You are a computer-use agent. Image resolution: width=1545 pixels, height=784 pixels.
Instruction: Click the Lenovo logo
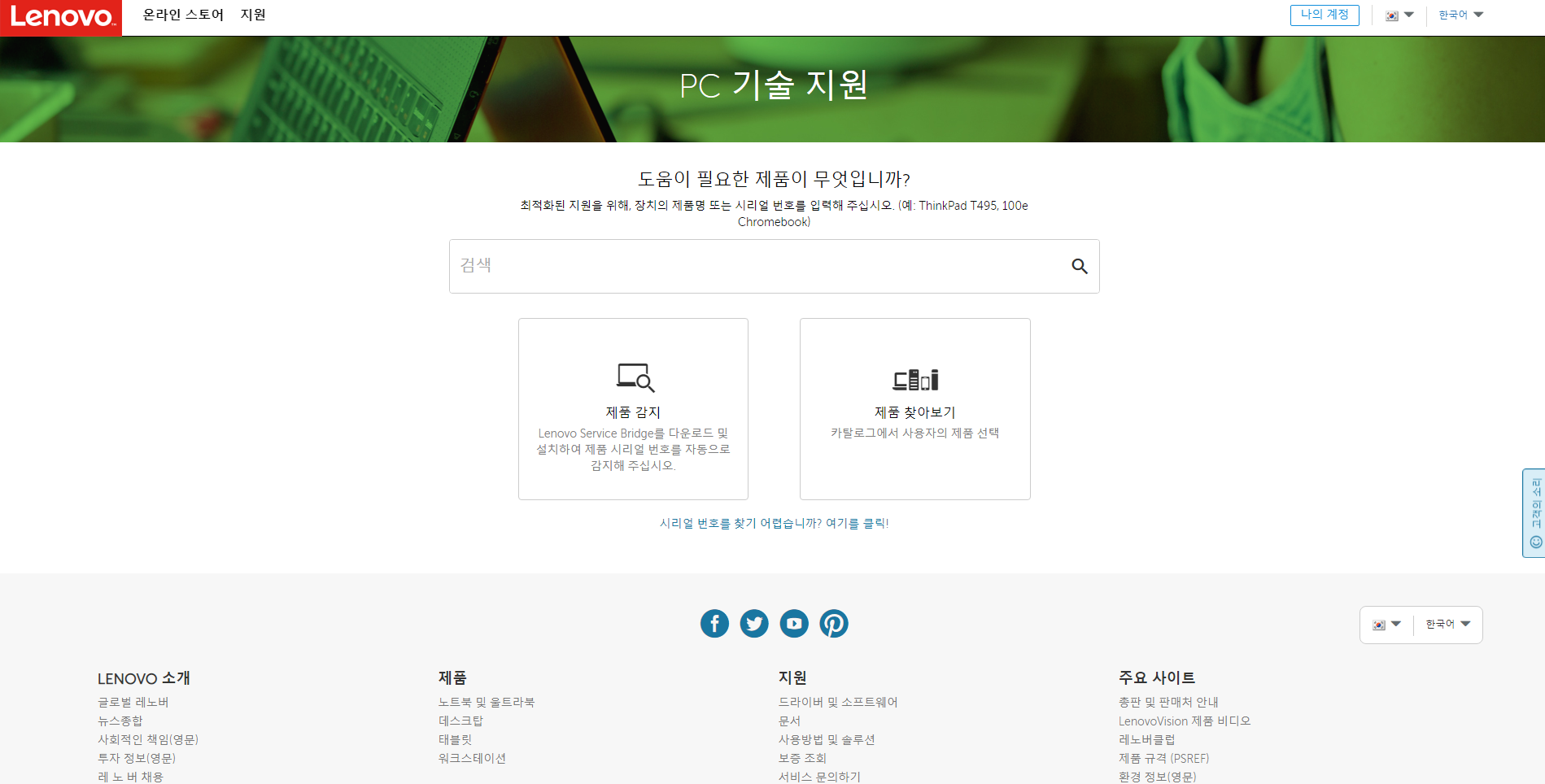(x=61, y=18)
